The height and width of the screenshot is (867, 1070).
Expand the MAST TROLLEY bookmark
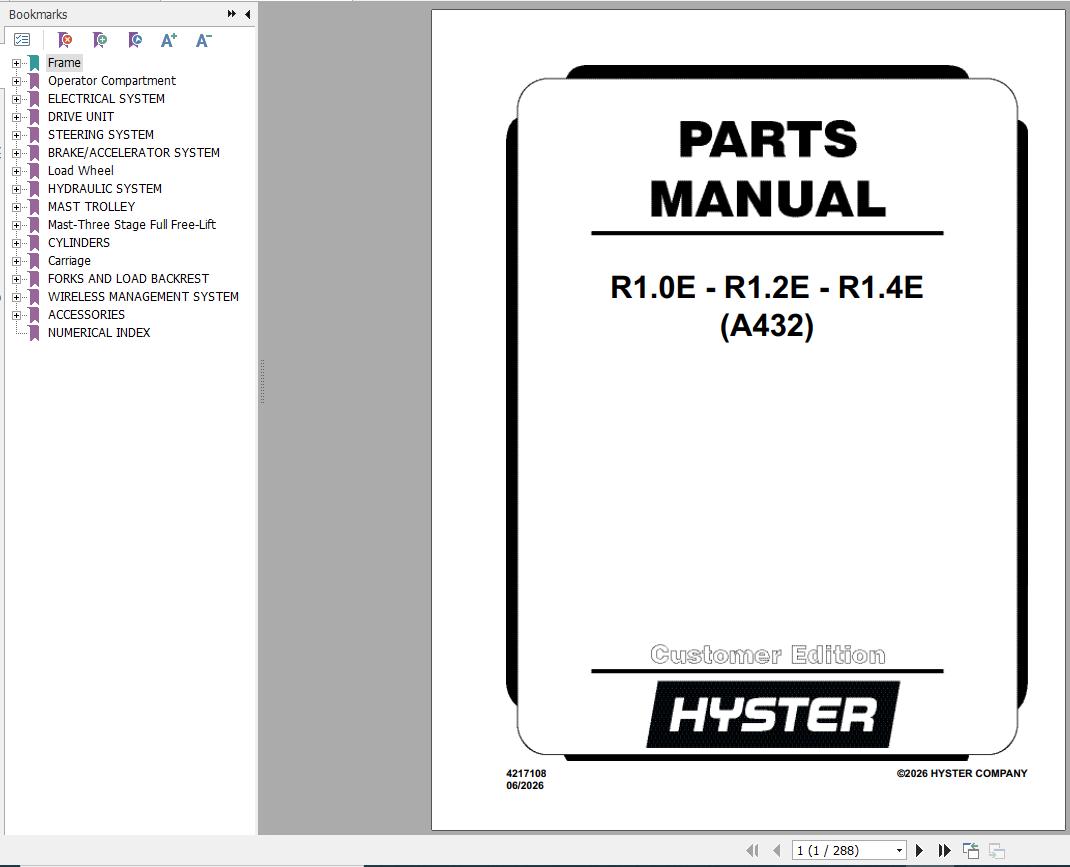16,207
